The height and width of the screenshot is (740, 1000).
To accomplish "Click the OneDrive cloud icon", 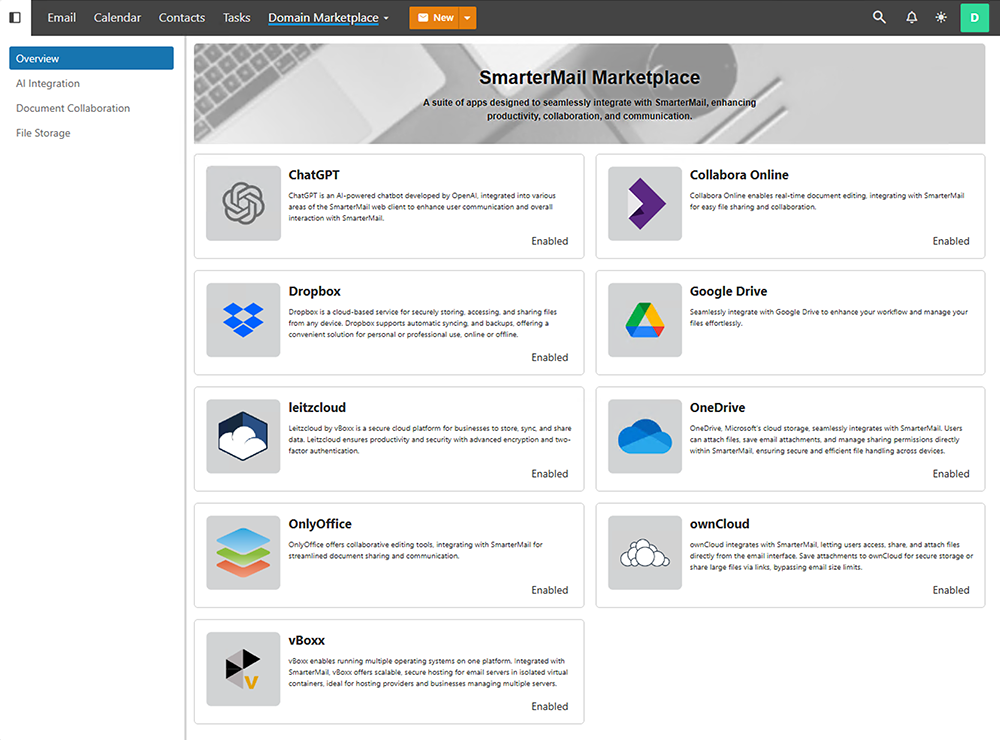I will 645,436.
